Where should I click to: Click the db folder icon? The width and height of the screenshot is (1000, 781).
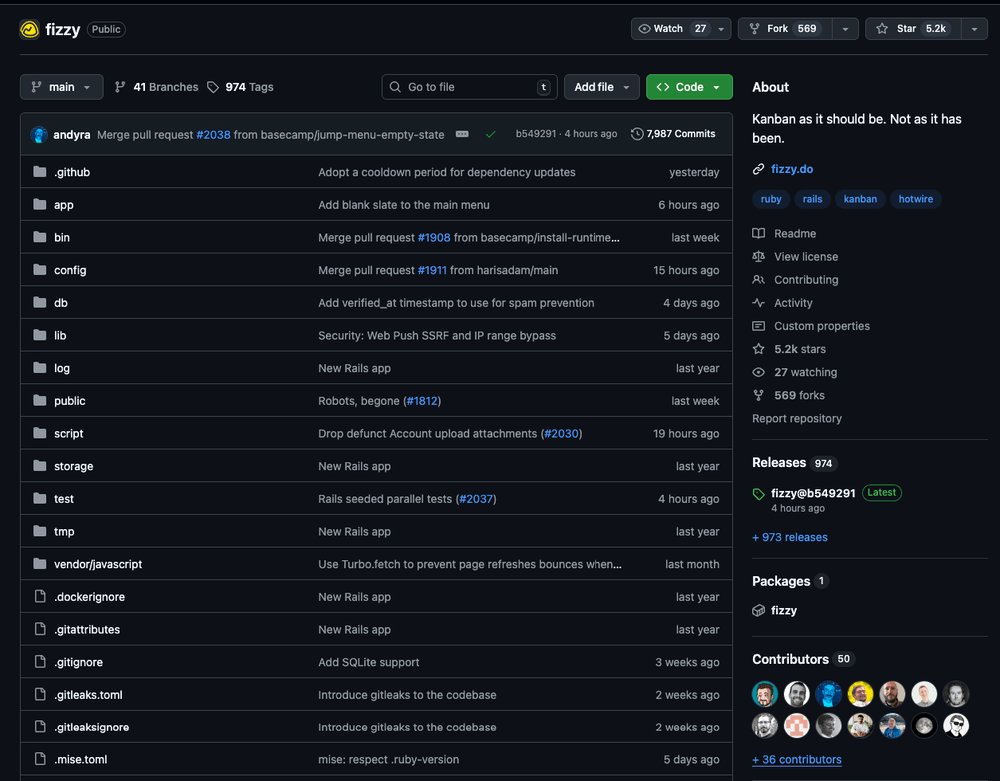[40, 302]
